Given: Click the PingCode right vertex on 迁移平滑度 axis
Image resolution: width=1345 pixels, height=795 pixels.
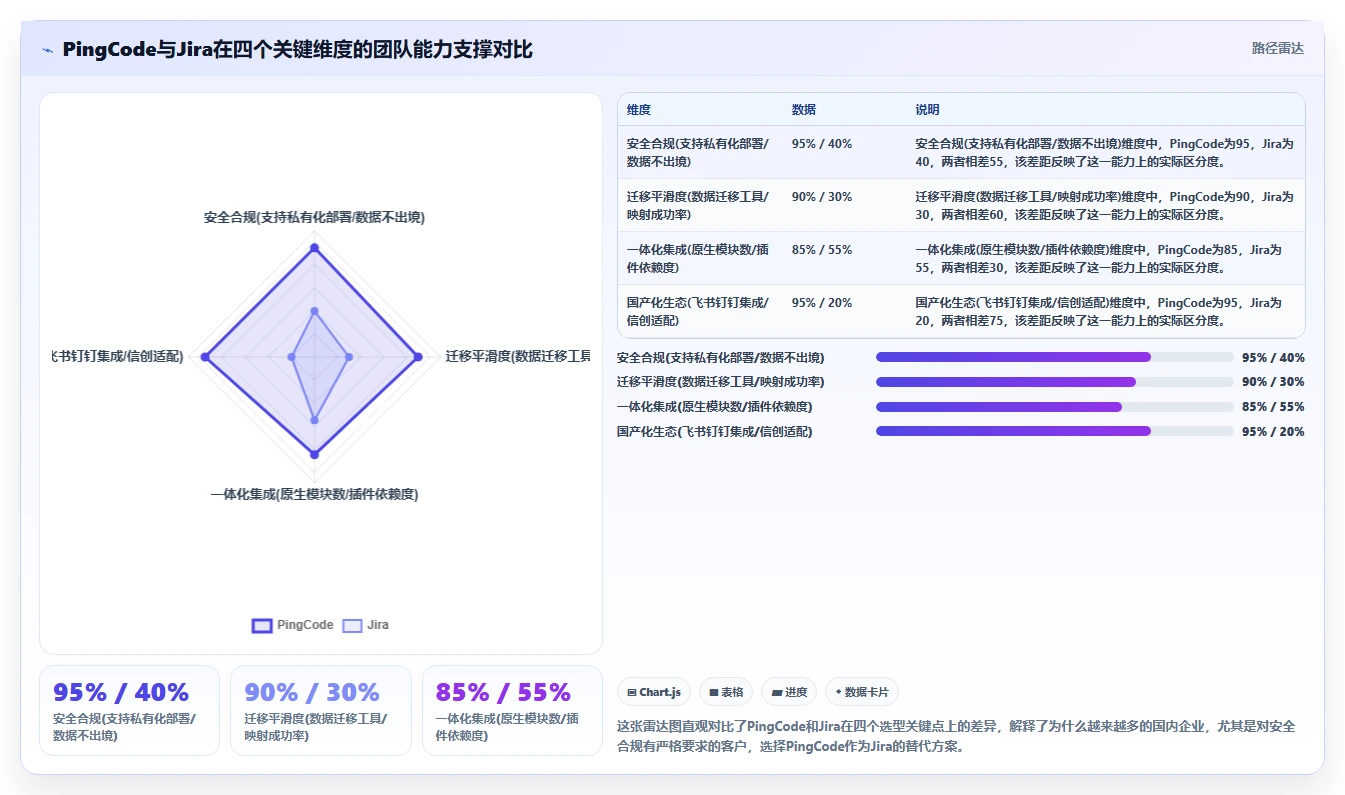Looking at the screenshot, I should click(418, 357).
